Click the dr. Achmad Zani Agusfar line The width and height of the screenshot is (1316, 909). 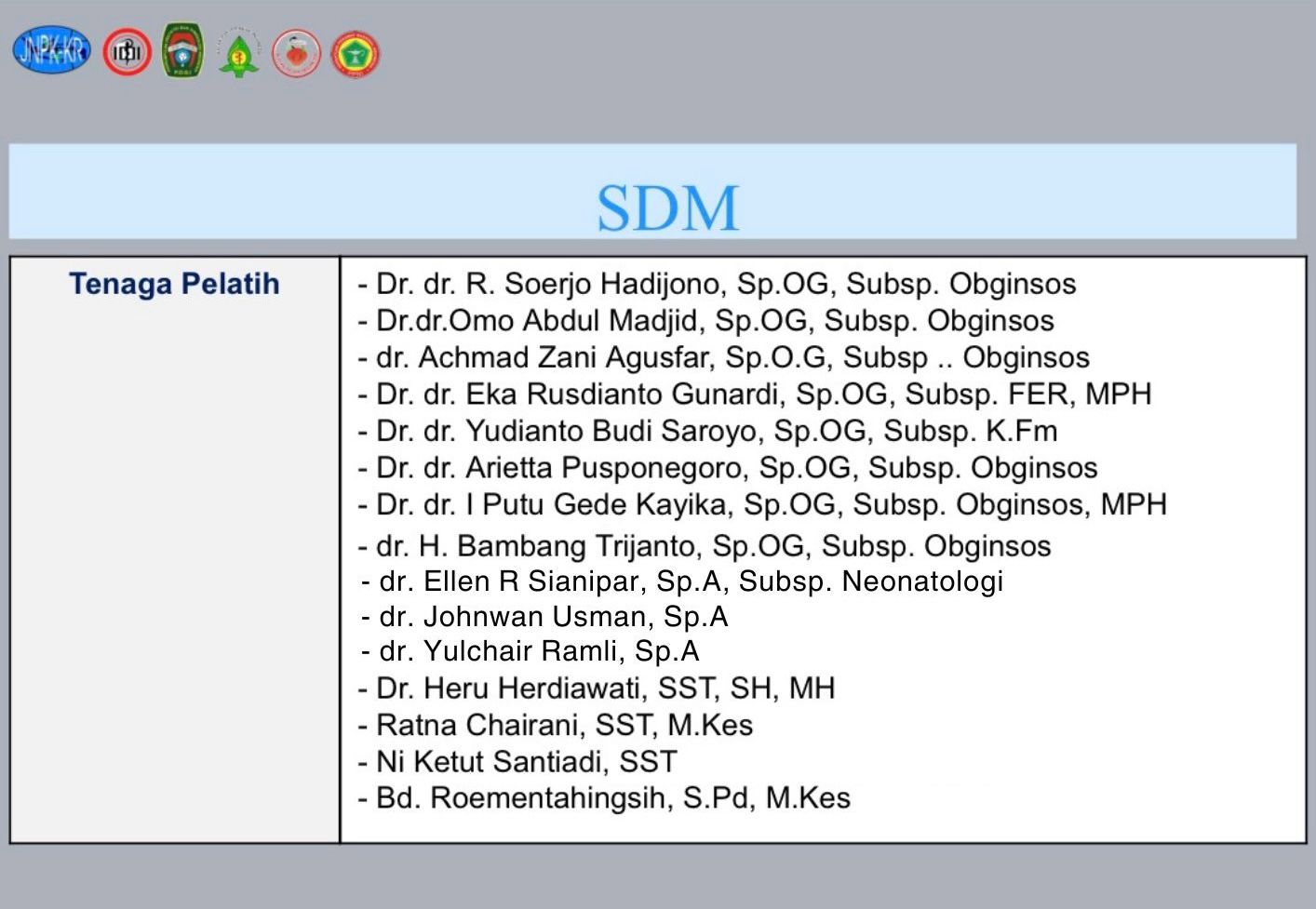[723, 357]
